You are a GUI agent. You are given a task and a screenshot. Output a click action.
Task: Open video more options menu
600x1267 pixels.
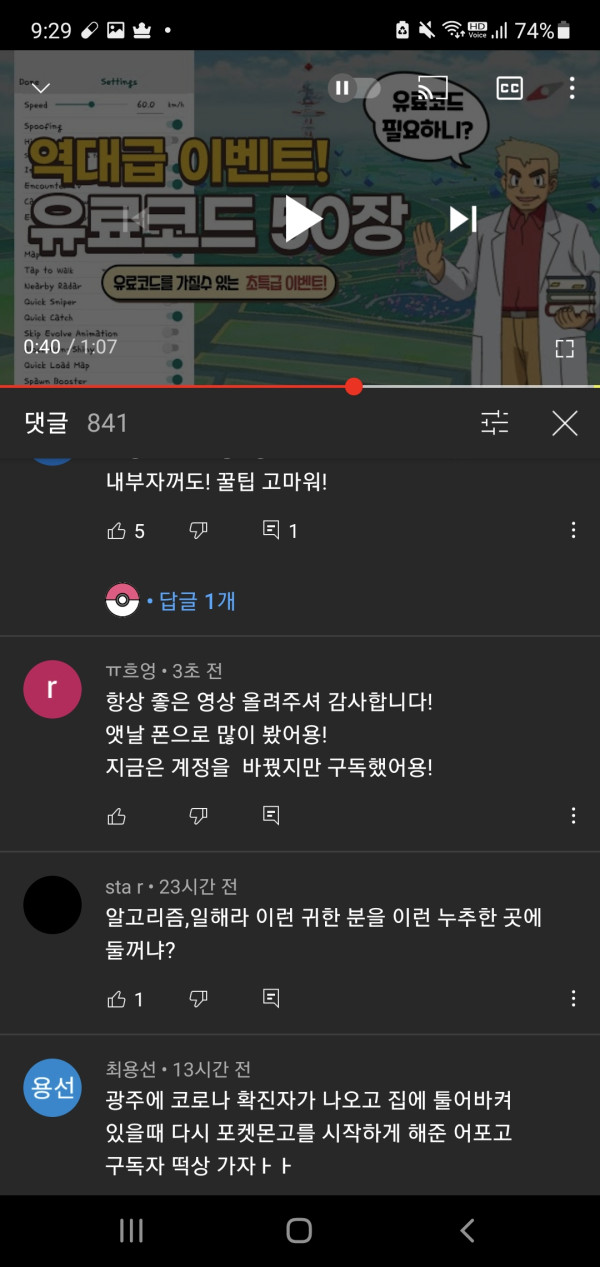tap(572, 88)
